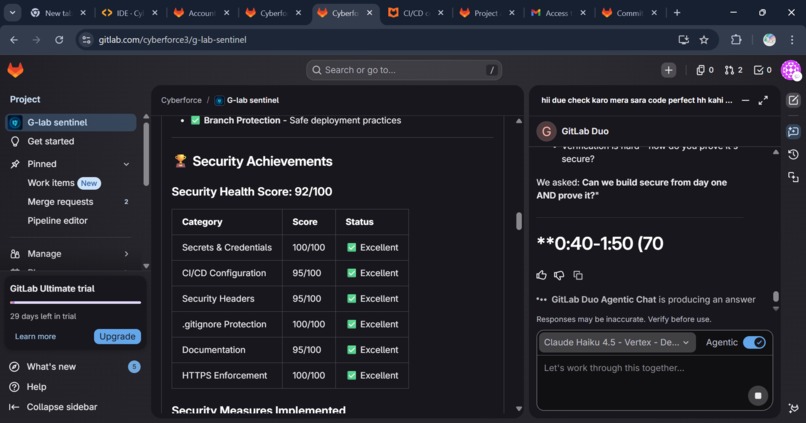Switch to the Commit browser tab
The image size is (806, 423).
click(627, 13)
